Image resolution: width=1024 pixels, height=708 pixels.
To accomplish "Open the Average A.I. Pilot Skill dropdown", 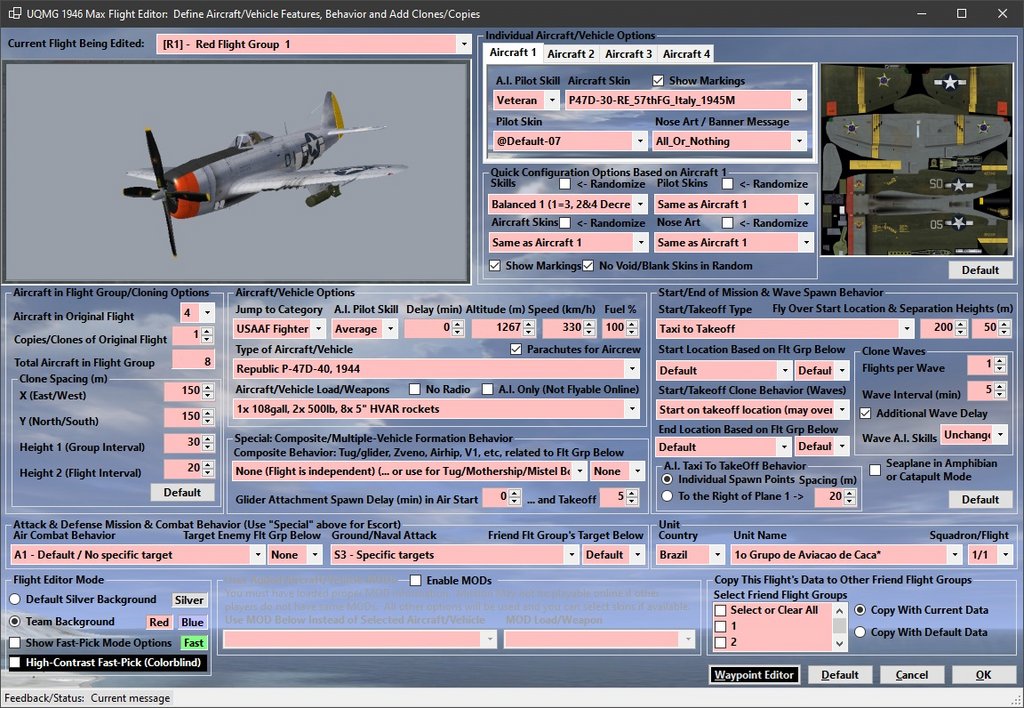I will [389, 329].
